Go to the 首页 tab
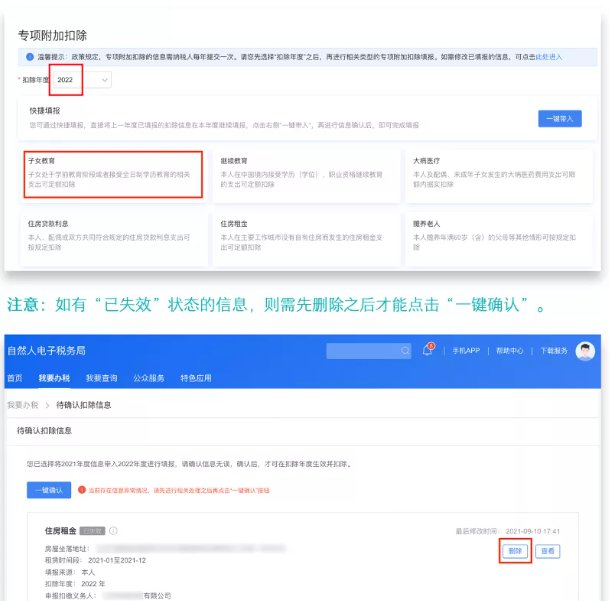Image resolution: width=610 pixels, height=601 pixels. 15,378
